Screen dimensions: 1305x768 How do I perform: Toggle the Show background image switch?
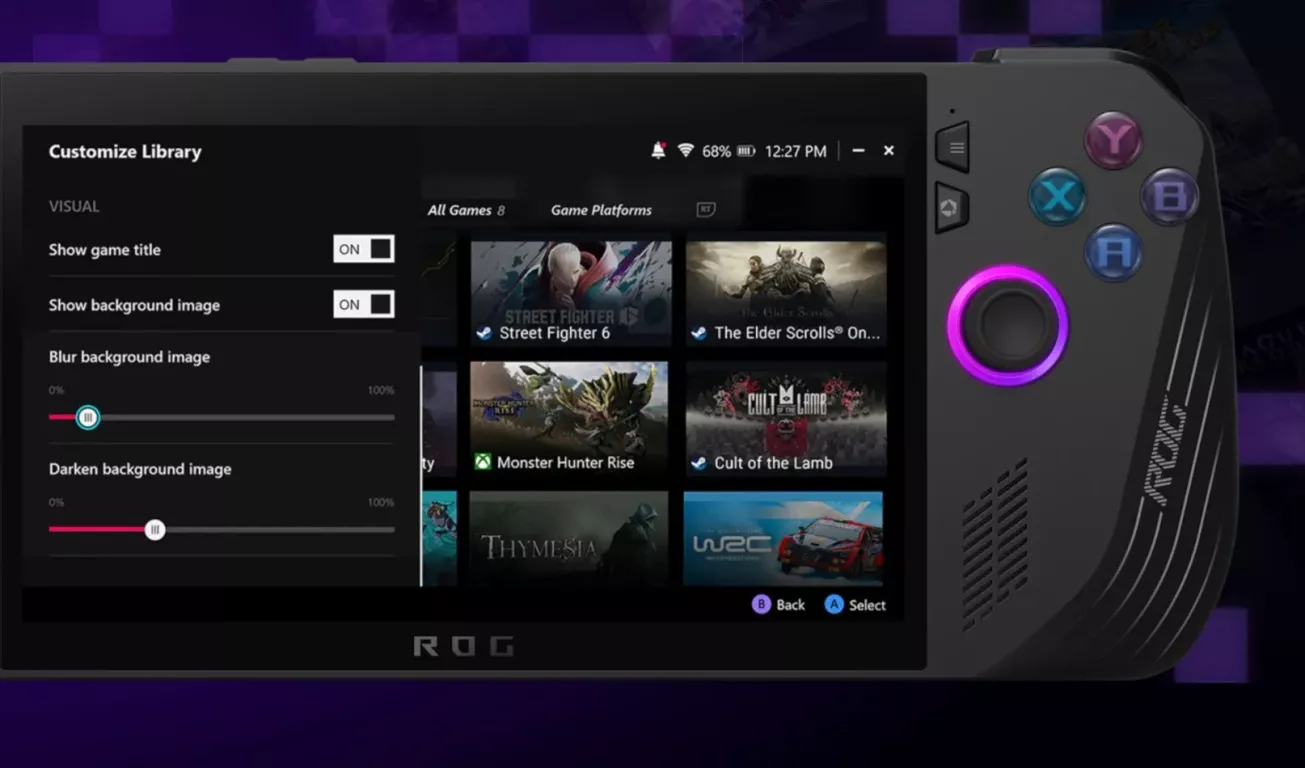point(364,305)
